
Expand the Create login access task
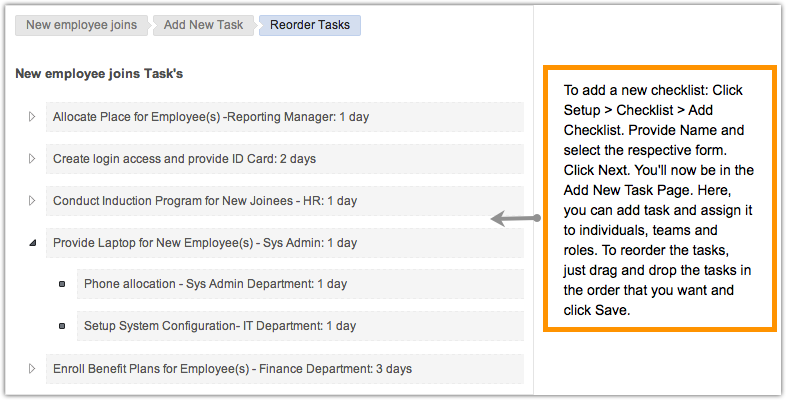[32, 159]
